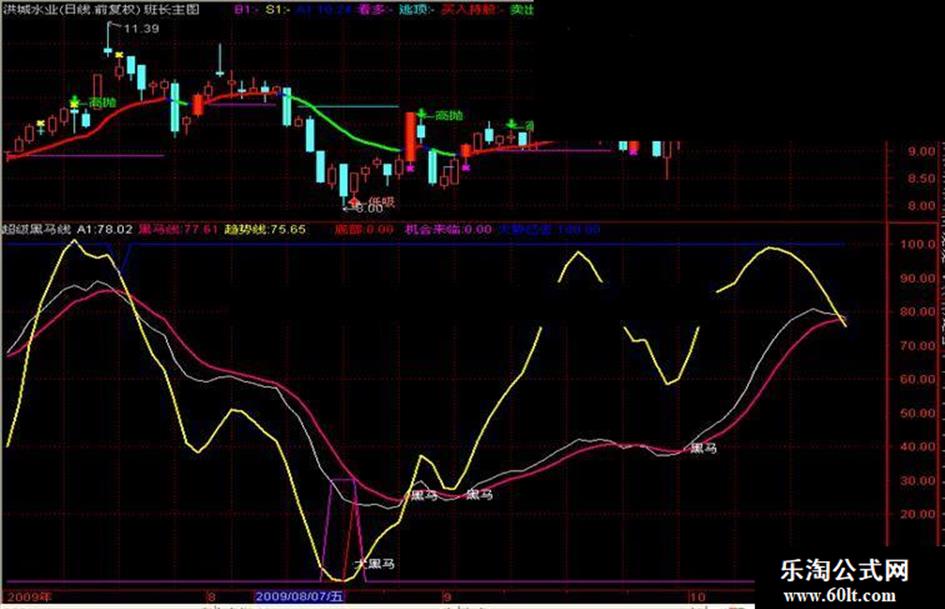Click the 趋势线:75.65 legend value

pyautogui.click(x=265, y=229)
